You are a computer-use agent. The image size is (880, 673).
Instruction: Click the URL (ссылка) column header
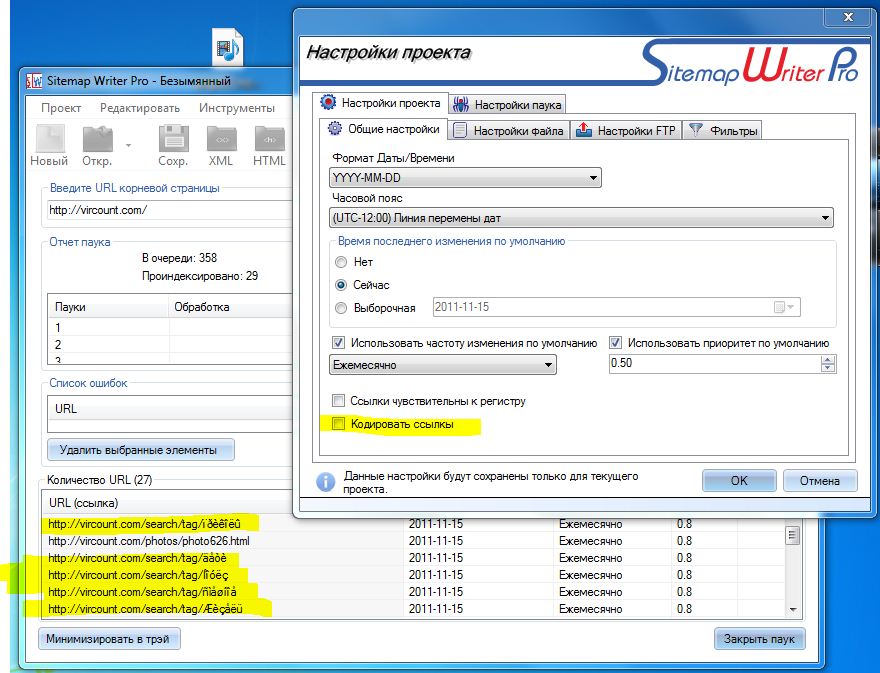click(167, 503)
